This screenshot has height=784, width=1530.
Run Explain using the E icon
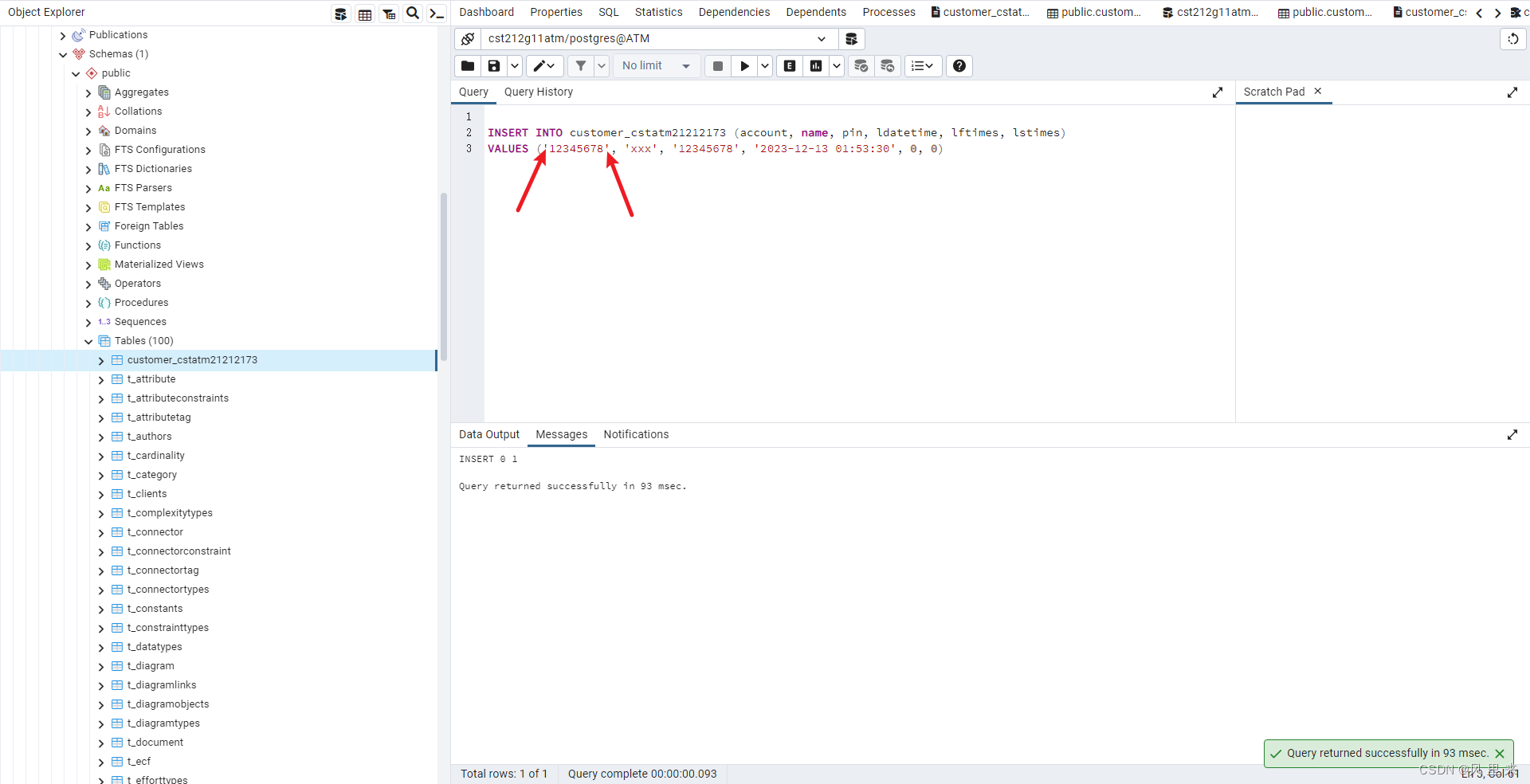click(x=789, y=66)
